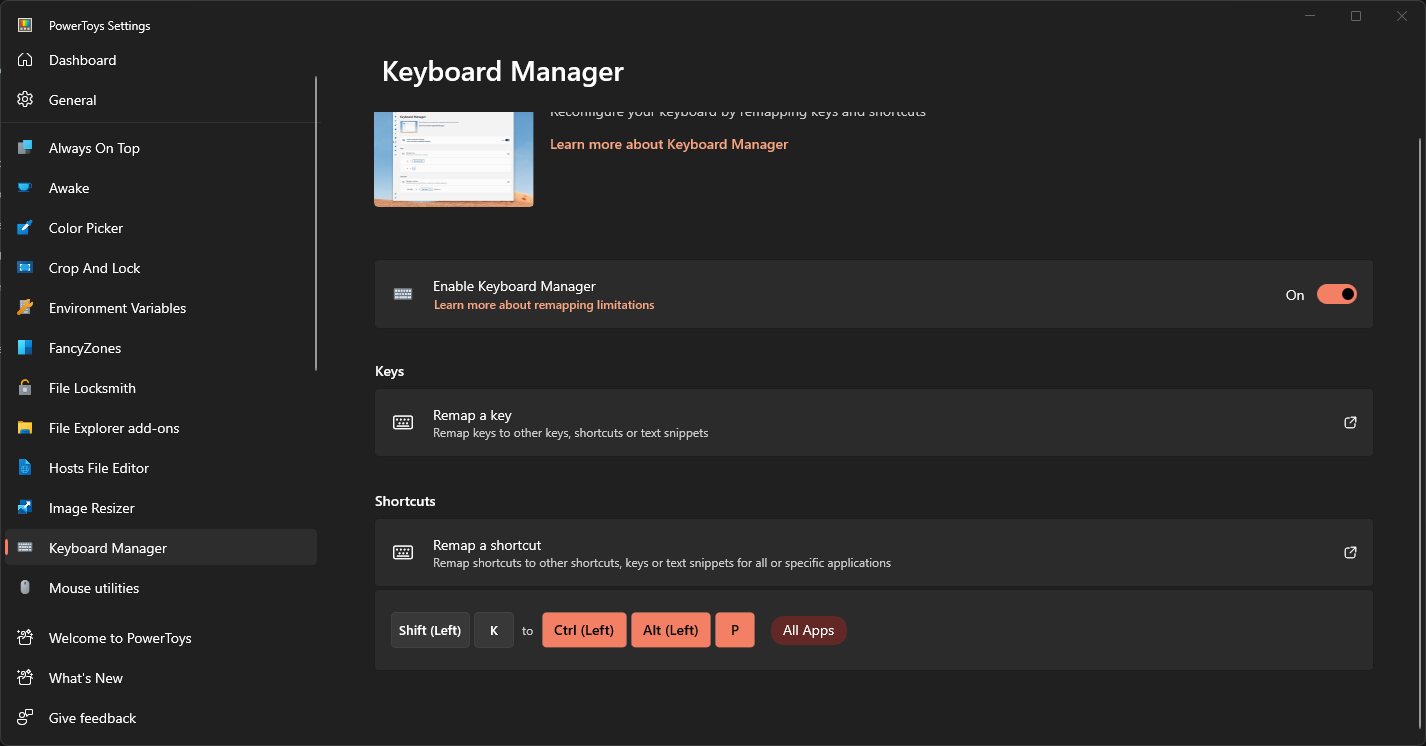Select Color Picker in the sidebar
The image size is (1426, 746).
pyautogui.click(x=161, y=228)
